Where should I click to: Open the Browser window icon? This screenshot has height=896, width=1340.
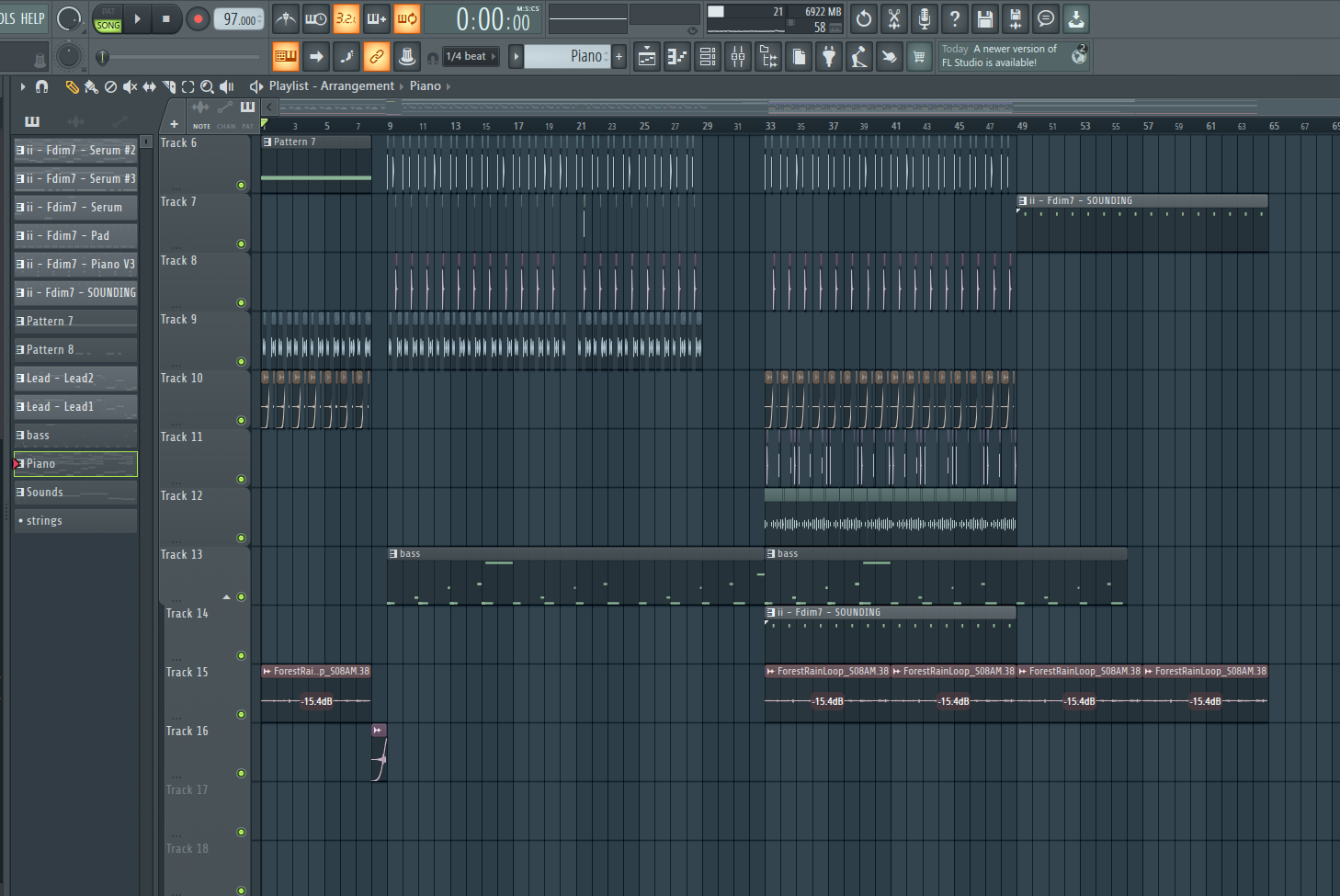pyautogui.click(x=768, y=57)
